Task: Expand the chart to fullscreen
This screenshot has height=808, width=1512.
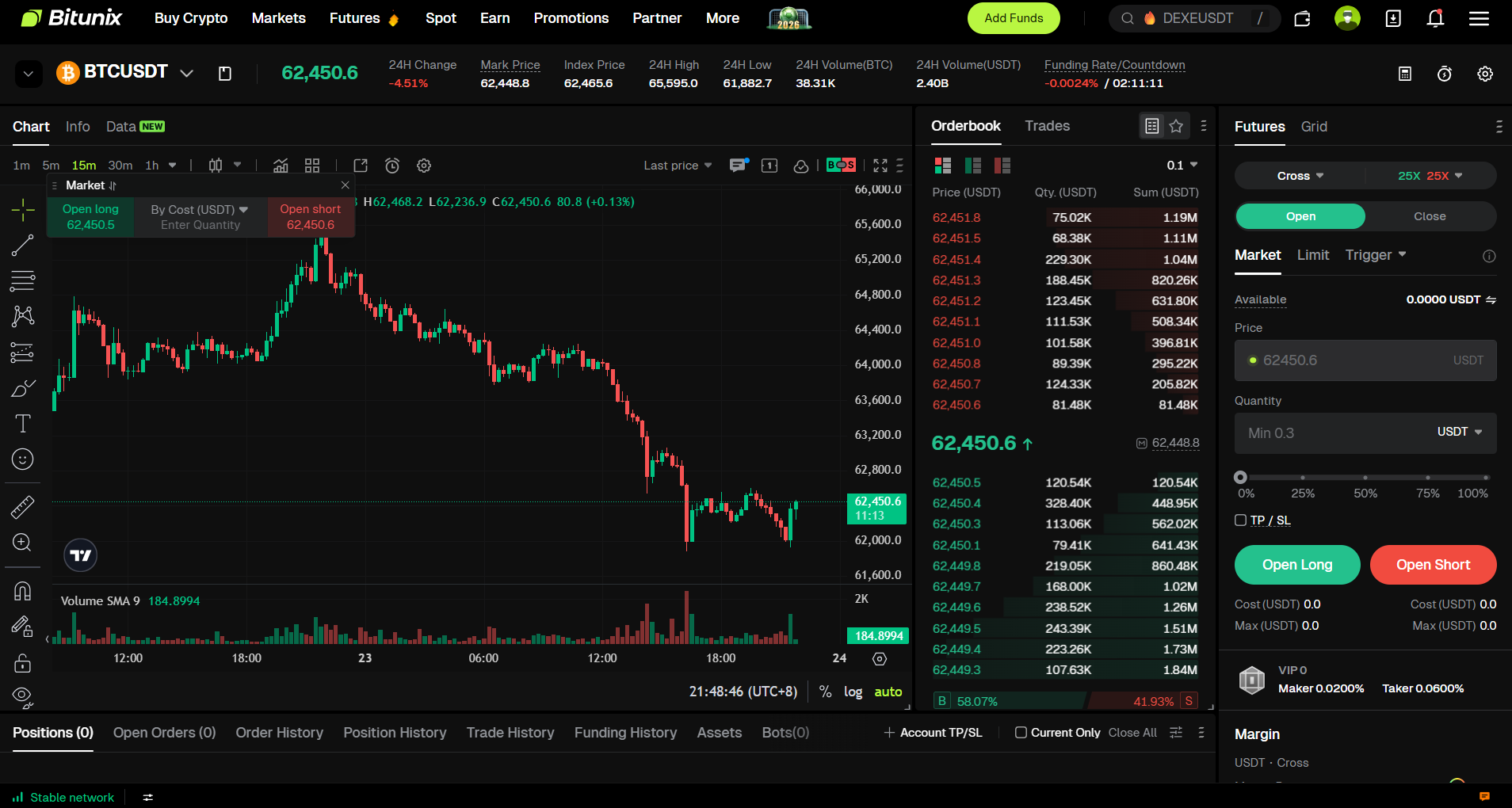Action: (880, 166)
